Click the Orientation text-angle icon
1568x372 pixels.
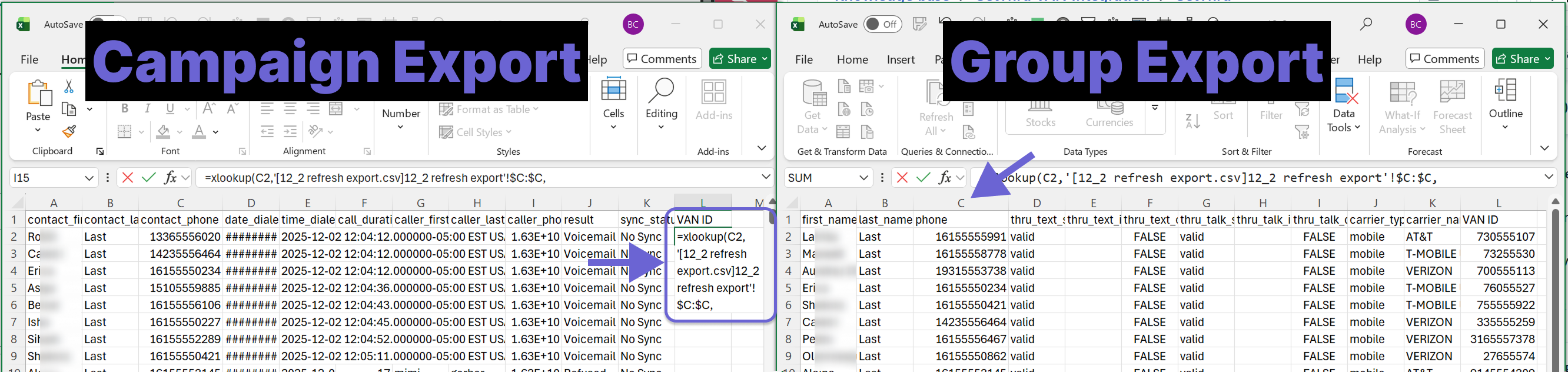[x=315, y=131]
